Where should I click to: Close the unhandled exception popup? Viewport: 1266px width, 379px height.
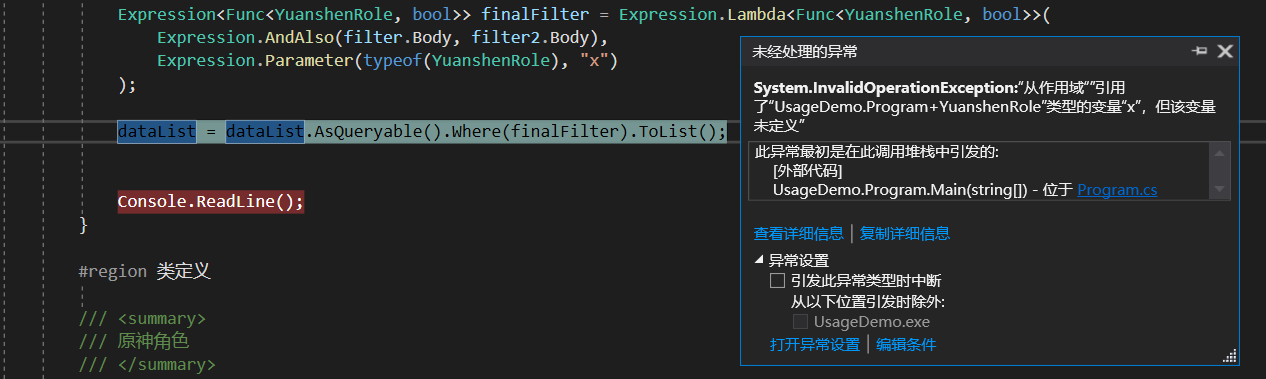[x=1224, y=51]
